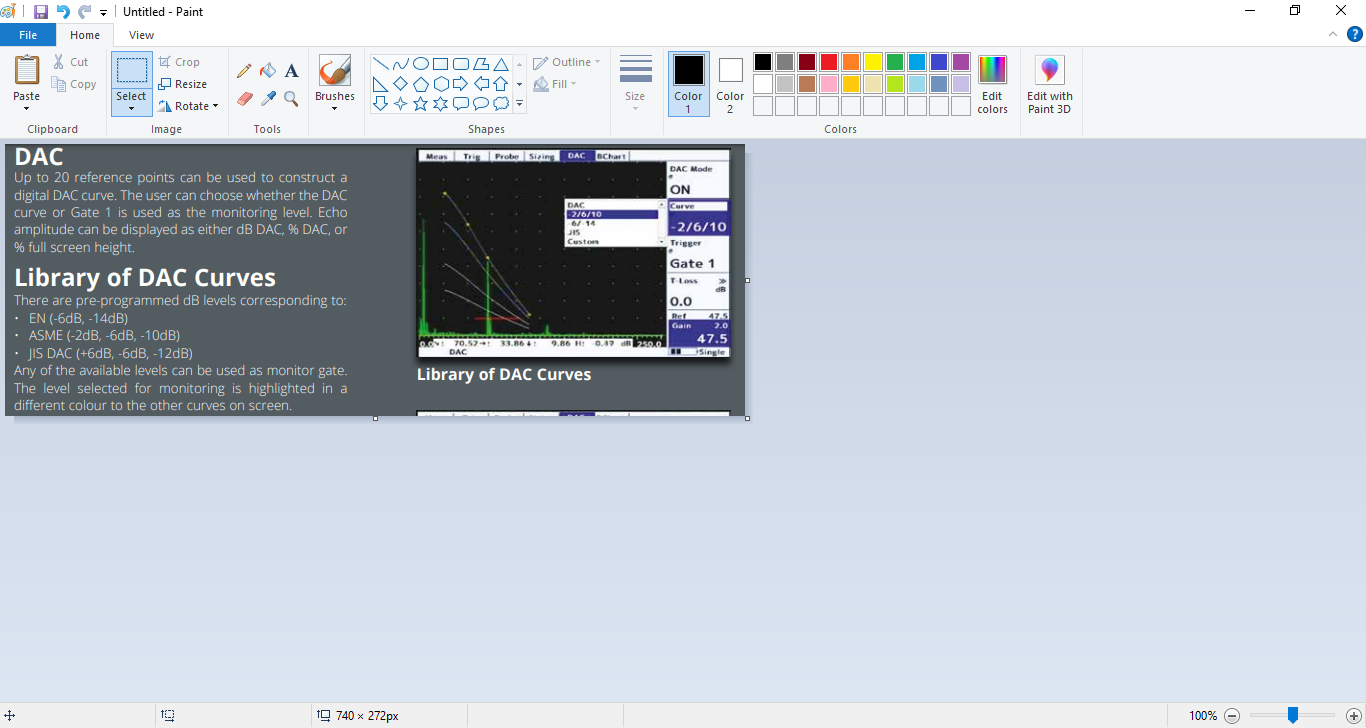The height and width of the screenshot is (728, 1366).
Task: Click the Resize button
Action: pos(182,84)
